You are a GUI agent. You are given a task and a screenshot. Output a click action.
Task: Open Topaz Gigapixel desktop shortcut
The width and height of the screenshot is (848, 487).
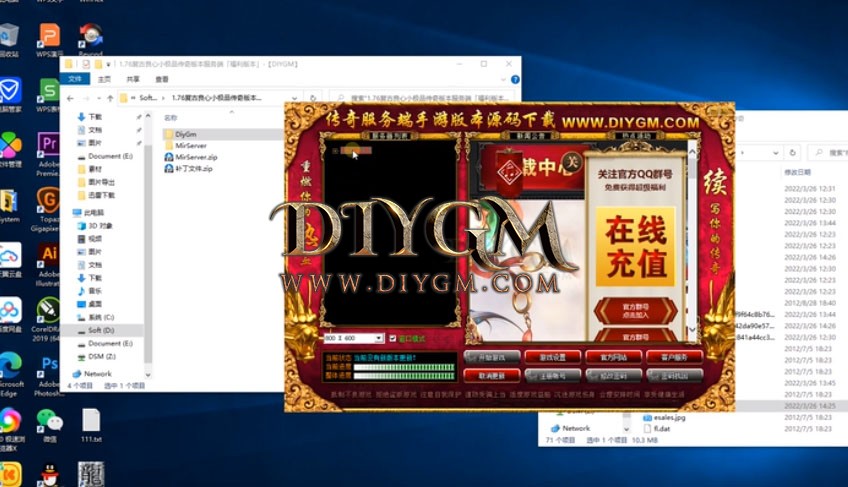tap(49, 209)
